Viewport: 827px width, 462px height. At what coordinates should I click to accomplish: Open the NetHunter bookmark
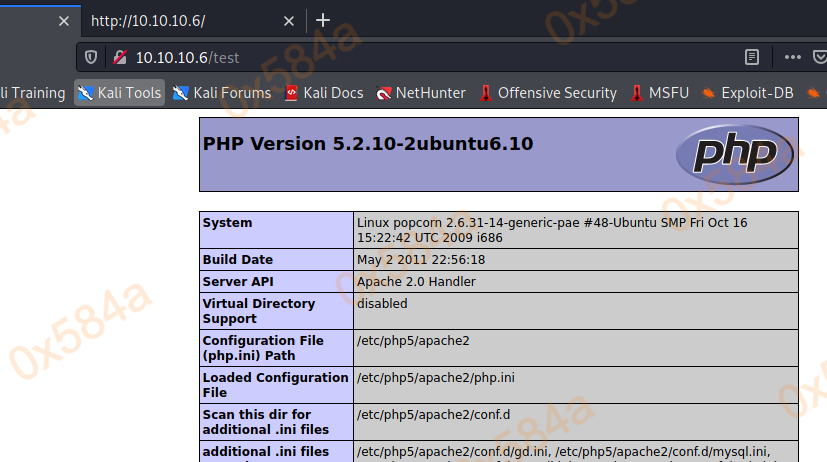pos(421,93)
